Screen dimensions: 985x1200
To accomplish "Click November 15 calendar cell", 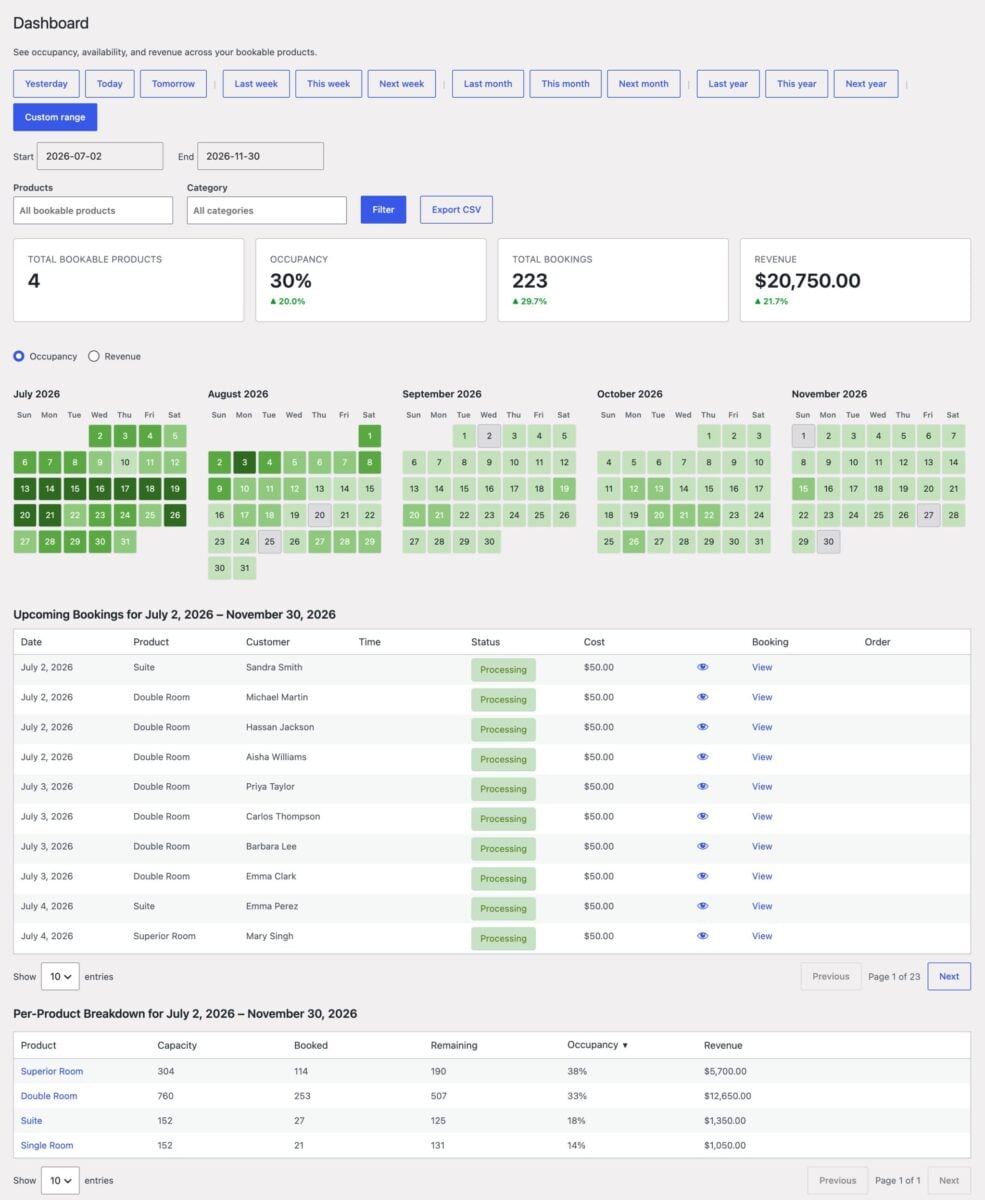I will click(x=804, y=490).
